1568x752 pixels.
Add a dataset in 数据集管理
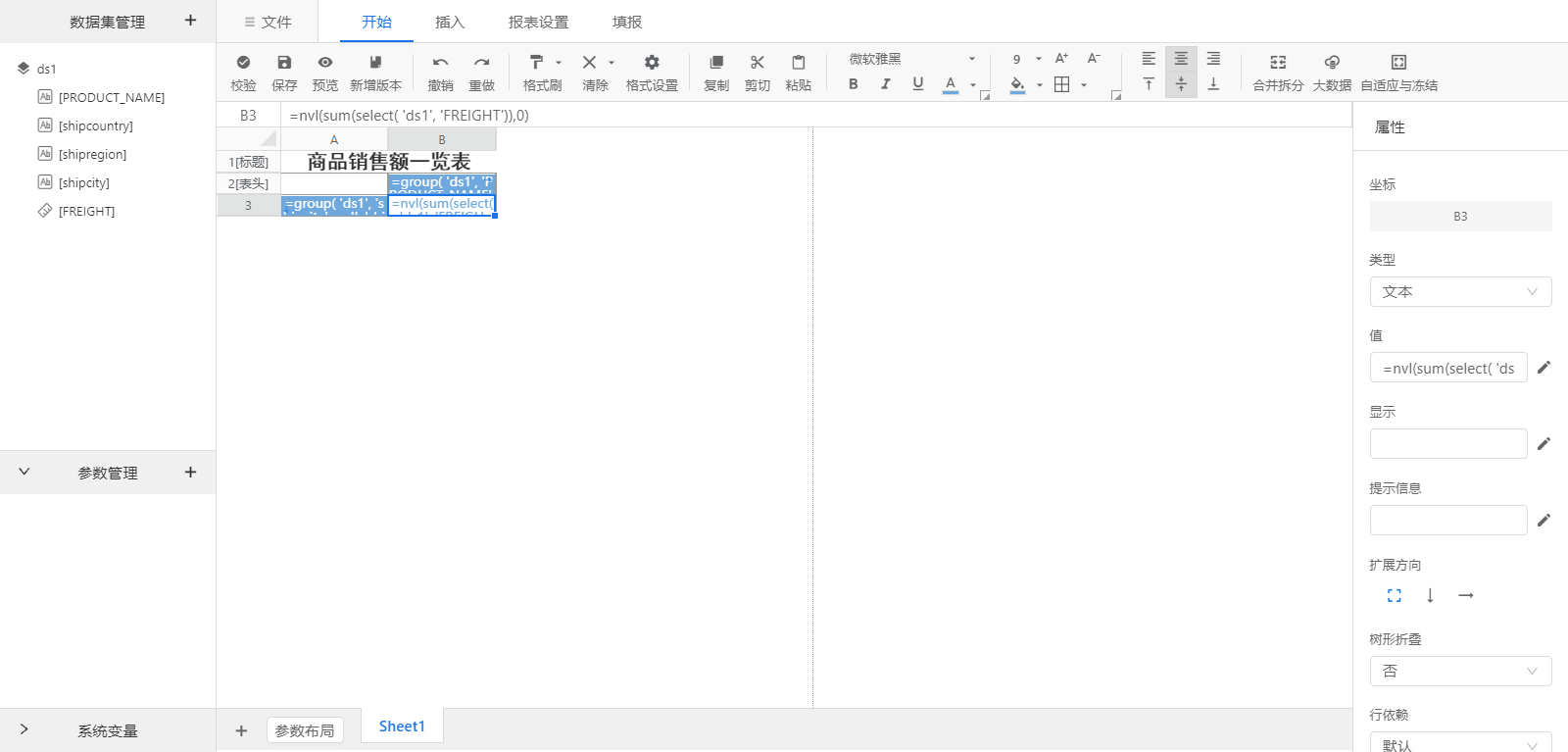pyautogui.click(x=190, y=21)
